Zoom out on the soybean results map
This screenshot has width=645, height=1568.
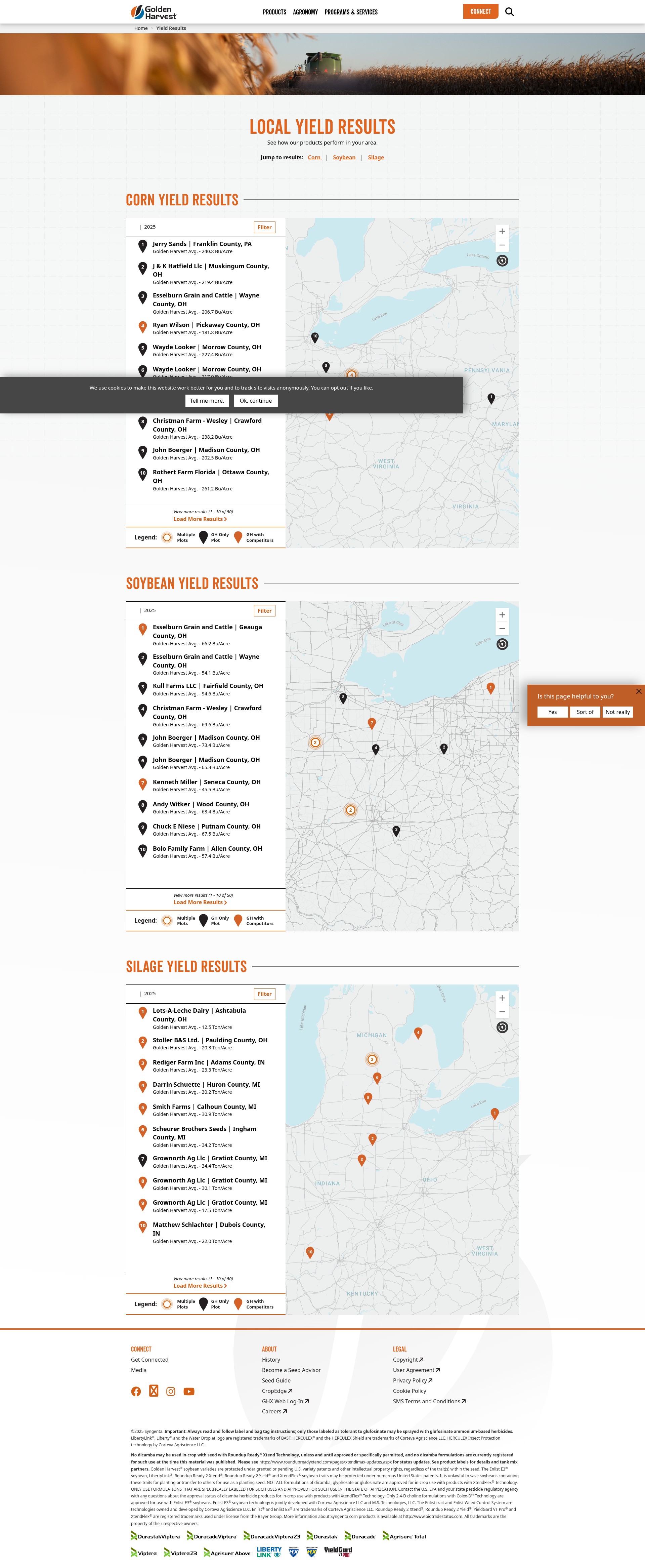tap(502, 629)
